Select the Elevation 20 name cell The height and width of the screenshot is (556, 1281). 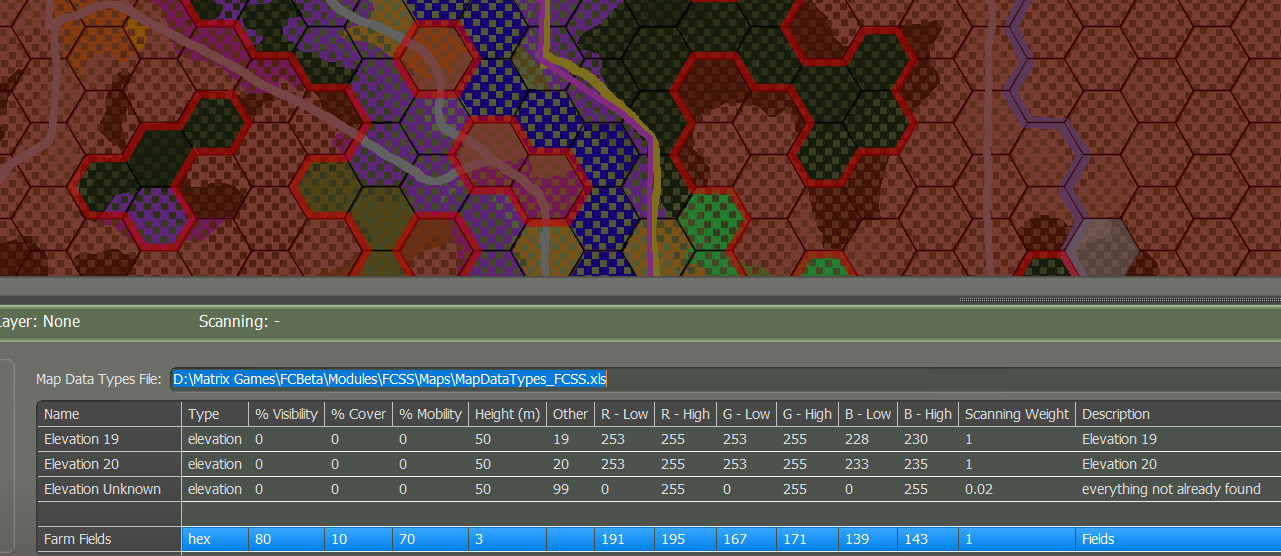[x=110, y=464]
